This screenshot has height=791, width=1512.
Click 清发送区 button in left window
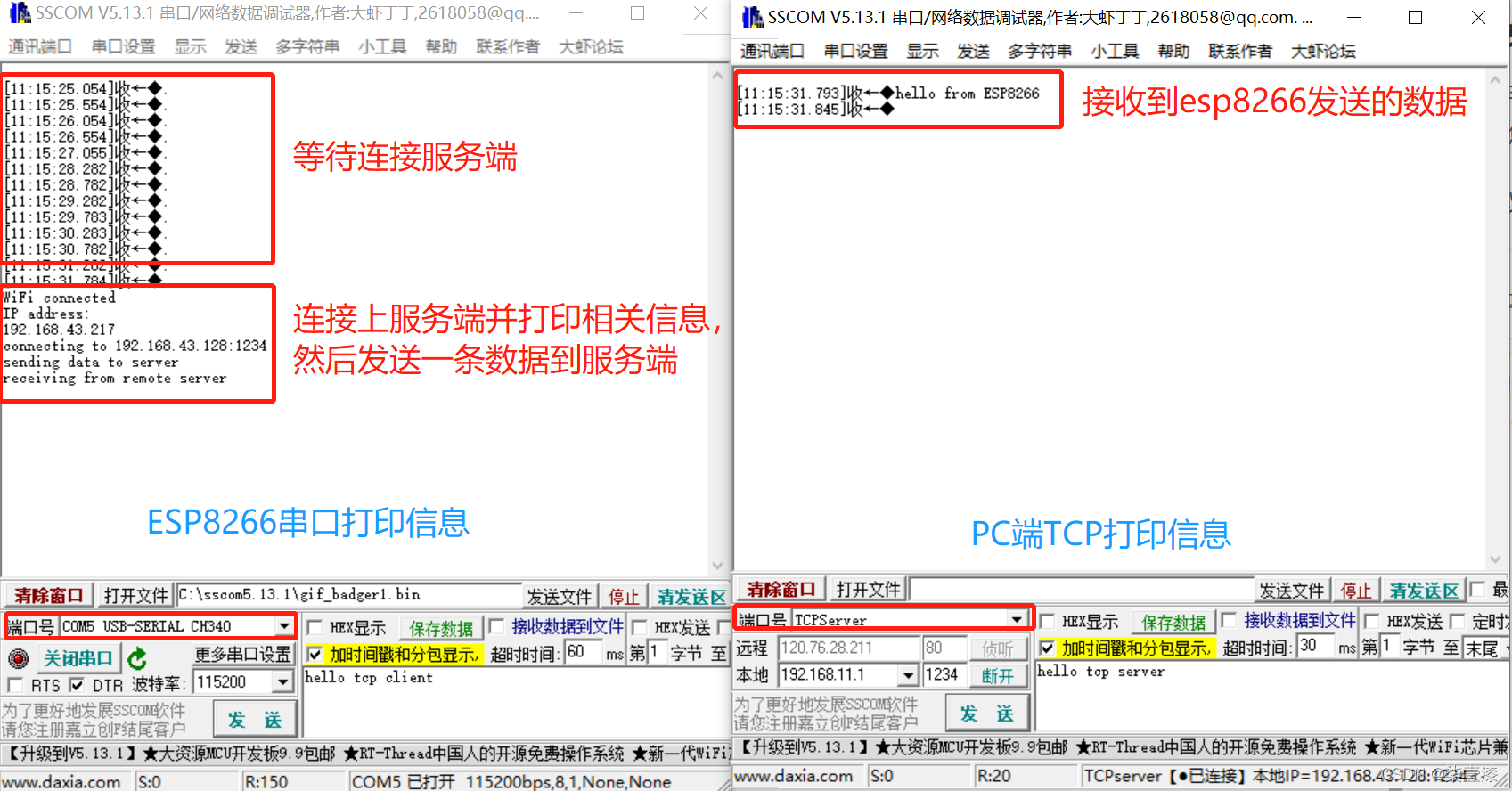691,596
